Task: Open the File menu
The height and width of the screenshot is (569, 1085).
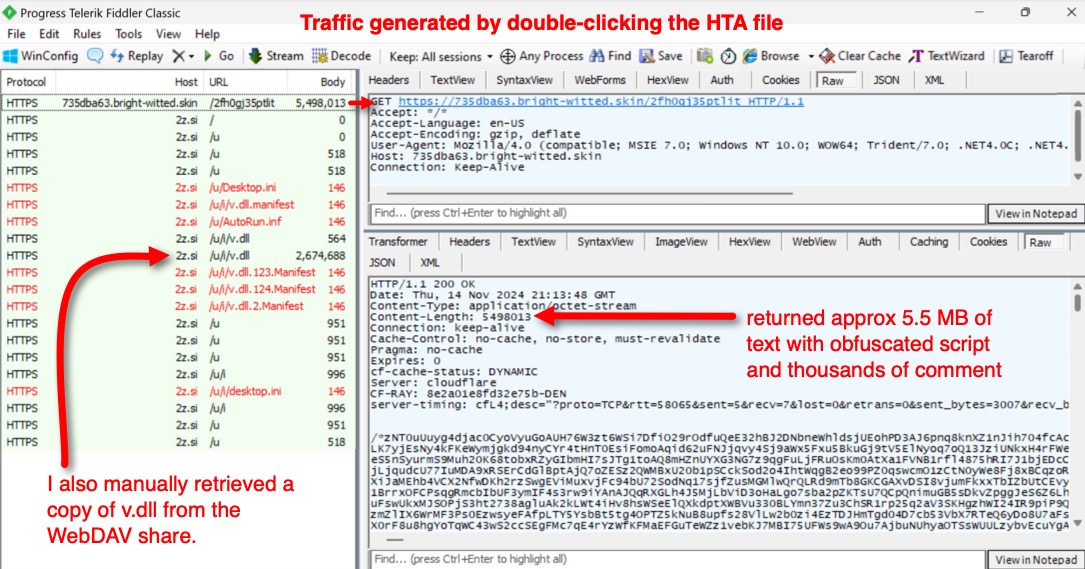Action: (x=16, y=34)
